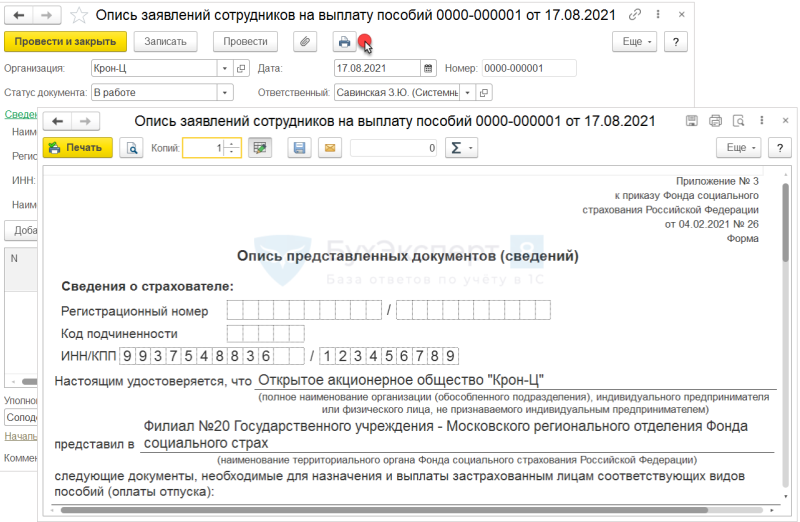Go back in the print form window
Screen dimensions: 800x522
click(58, 121)
